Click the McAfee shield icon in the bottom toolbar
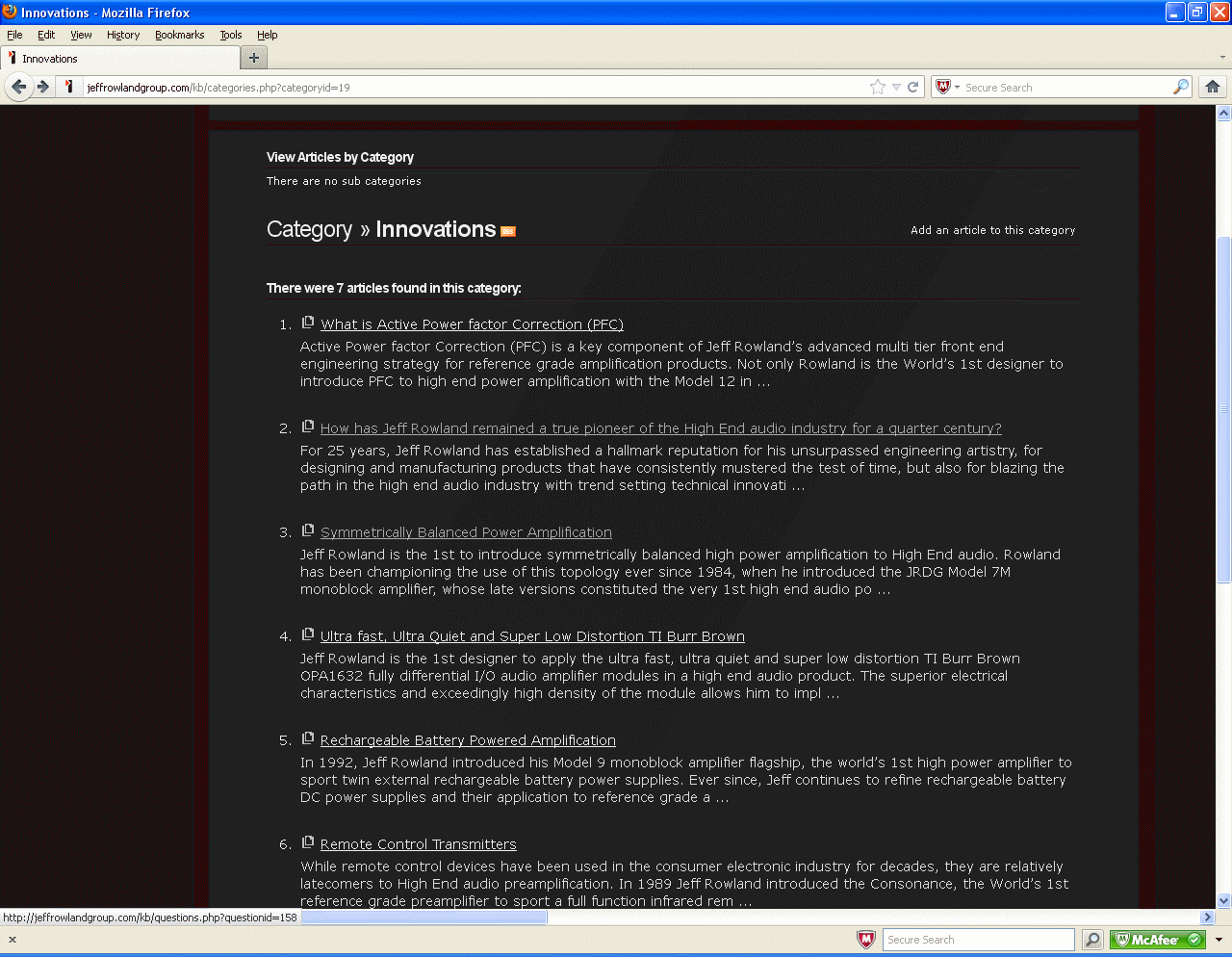Image resolution: width=1232 pixels, height=957 pixels. pyautogui.click(x=866, y=940)
